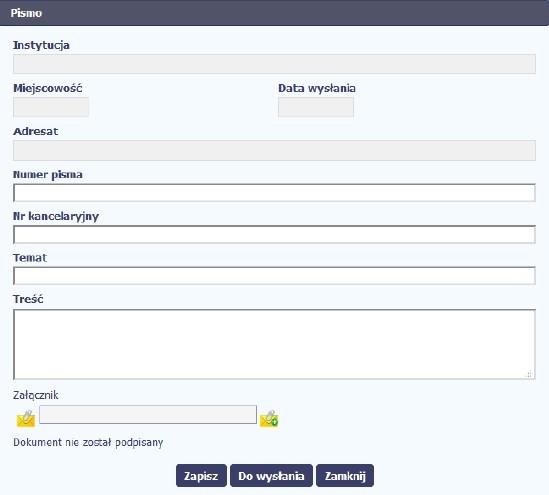The width and height of the screenshot is (549, 495).
Task: Click the Treść textarea resize handle
Action: click(529, 374)
